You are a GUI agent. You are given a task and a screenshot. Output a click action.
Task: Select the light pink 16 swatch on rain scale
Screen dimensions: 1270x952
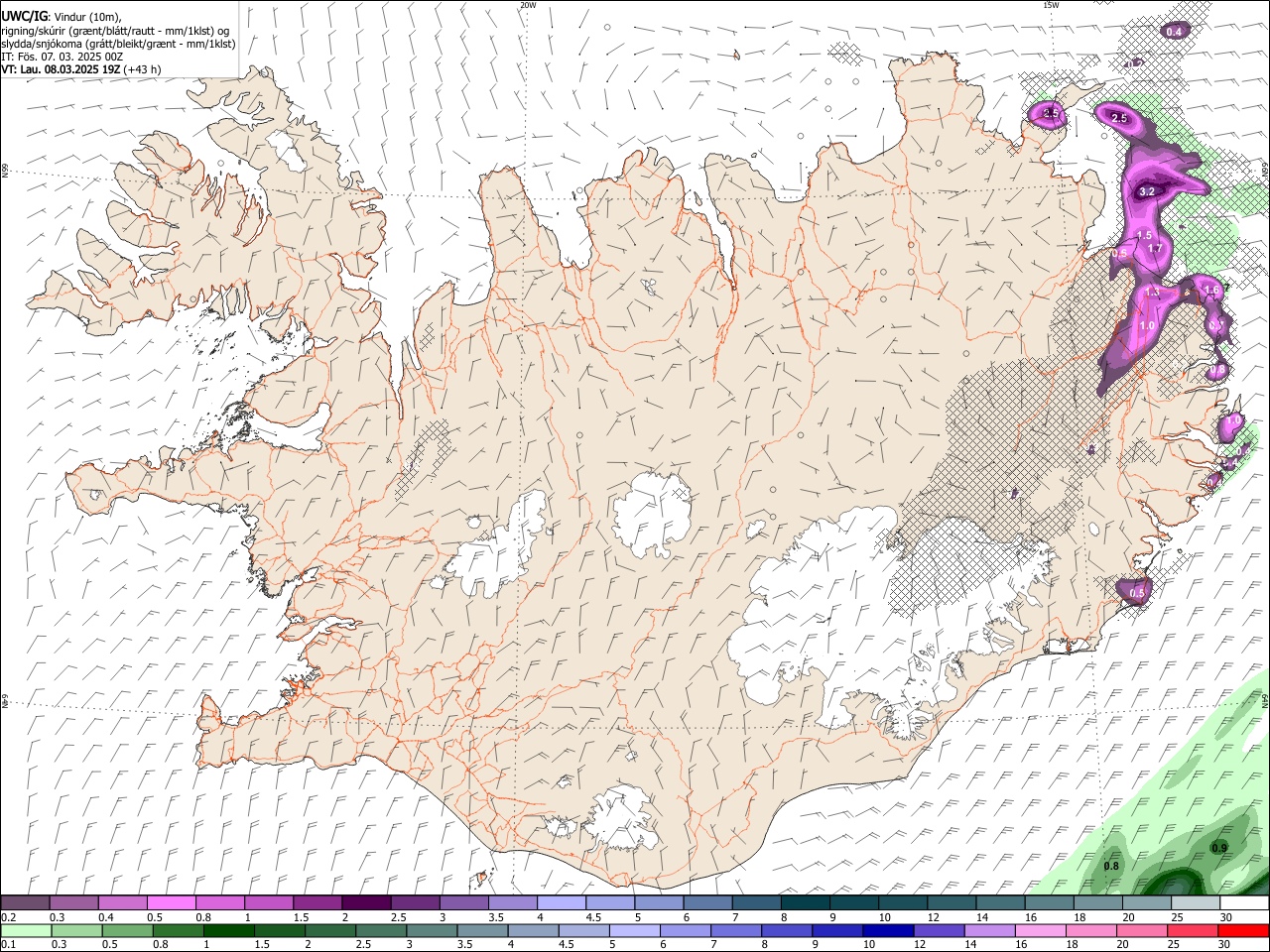tap(1041, 930)
